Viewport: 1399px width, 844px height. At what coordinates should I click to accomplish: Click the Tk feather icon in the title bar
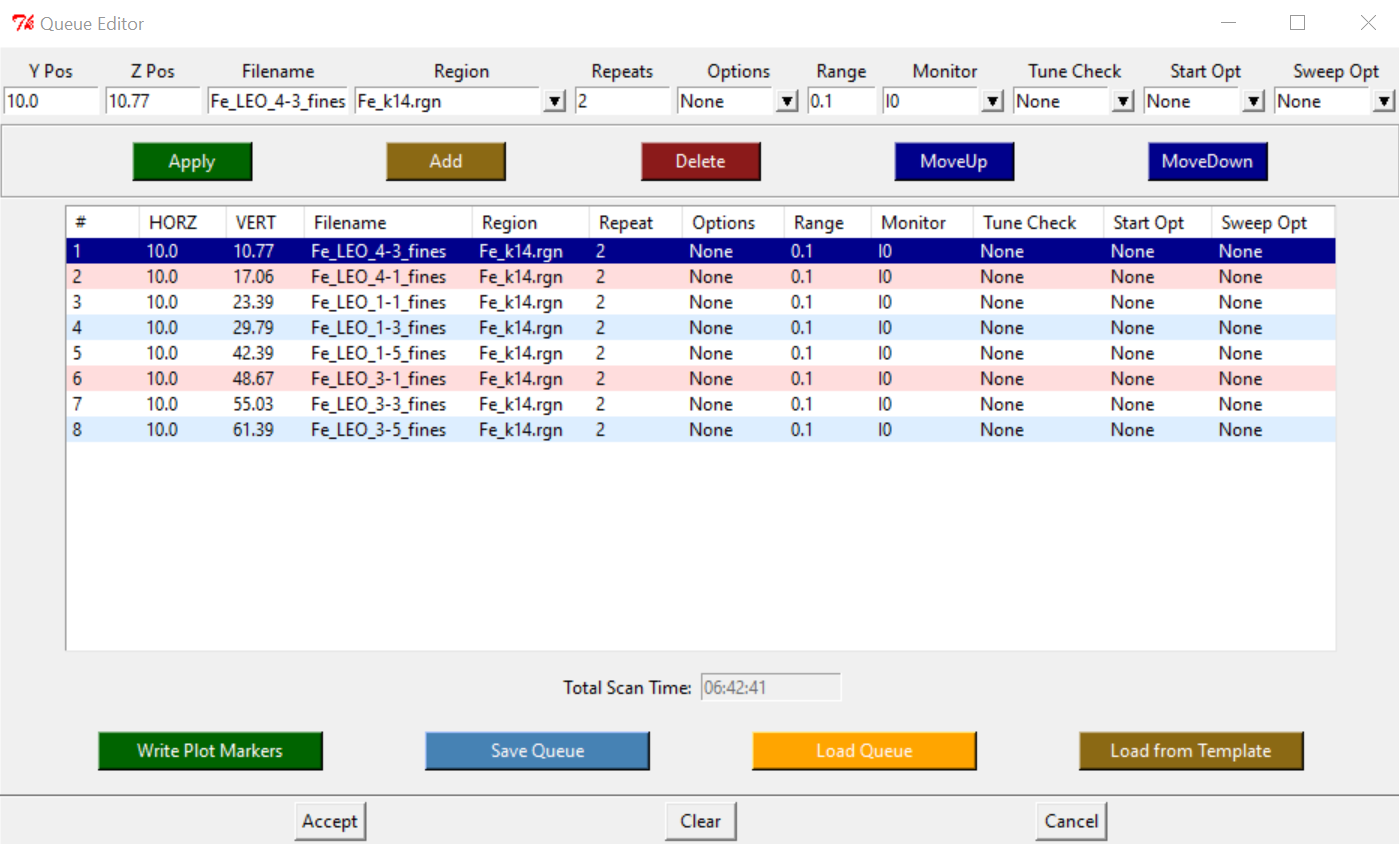click(23, 22)
